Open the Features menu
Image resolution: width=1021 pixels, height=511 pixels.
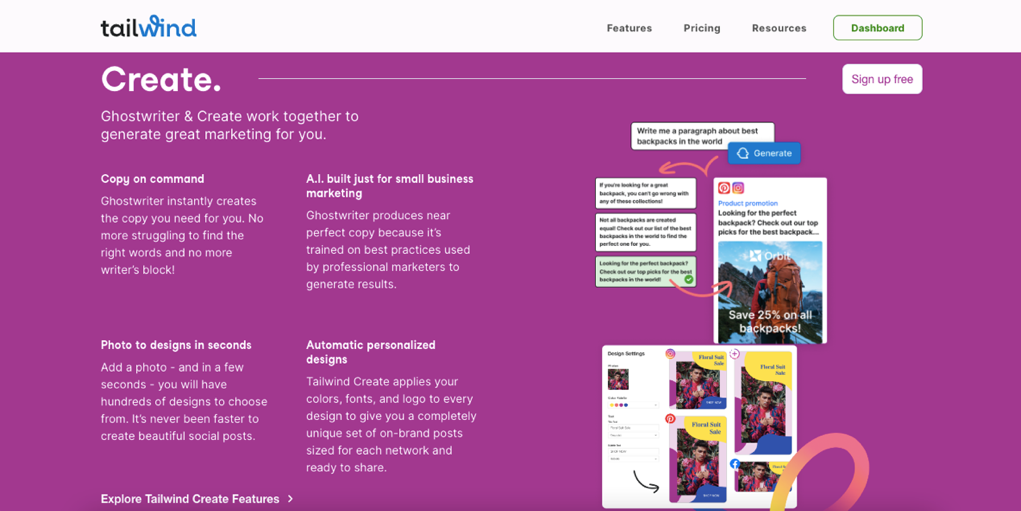(629, 28)
